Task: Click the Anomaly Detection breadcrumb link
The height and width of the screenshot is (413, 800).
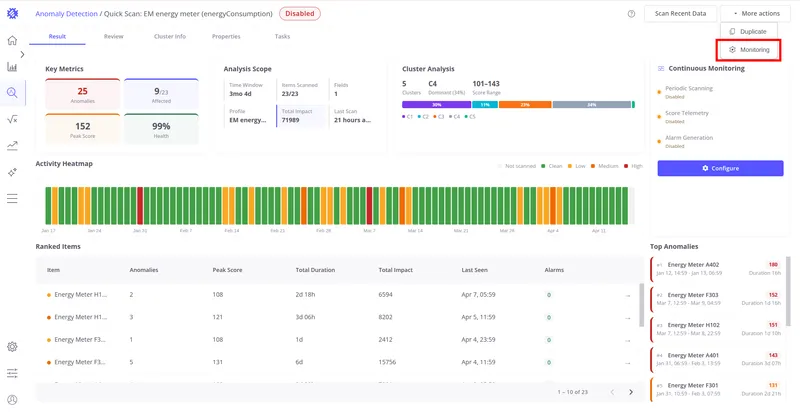Action: (66, 14)
